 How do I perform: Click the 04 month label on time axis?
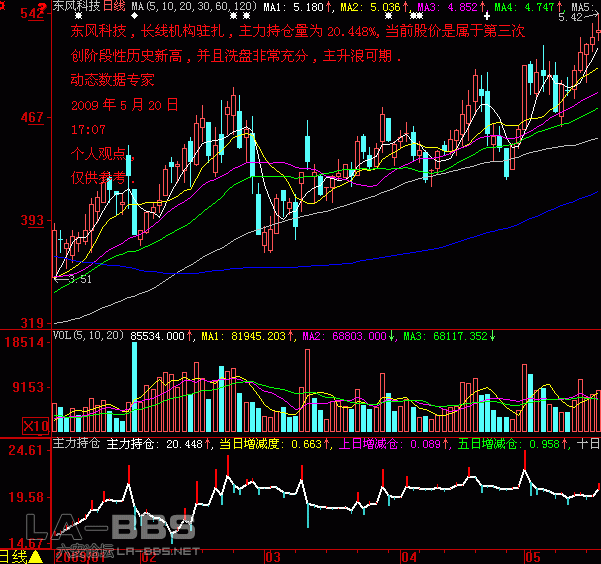tap(408, 555)
